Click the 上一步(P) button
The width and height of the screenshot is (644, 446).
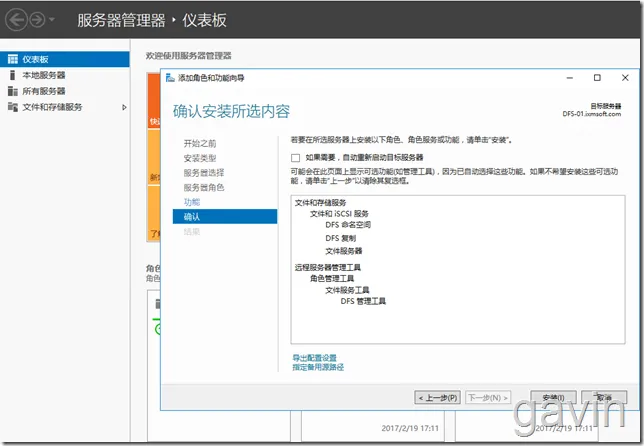pyautogui.click(x=437, y=398)
